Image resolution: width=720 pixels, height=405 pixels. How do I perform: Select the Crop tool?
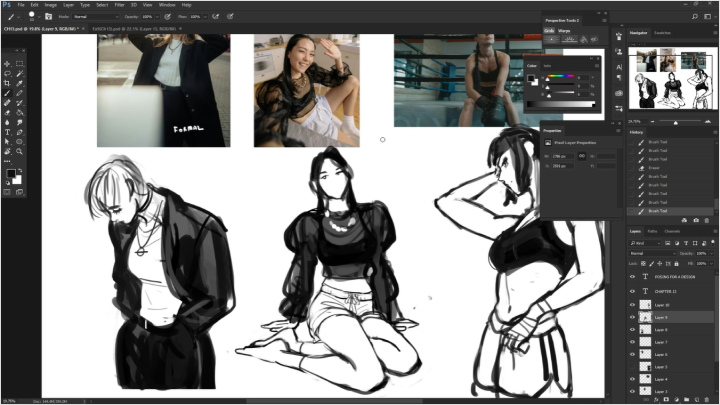pos(7,83)
